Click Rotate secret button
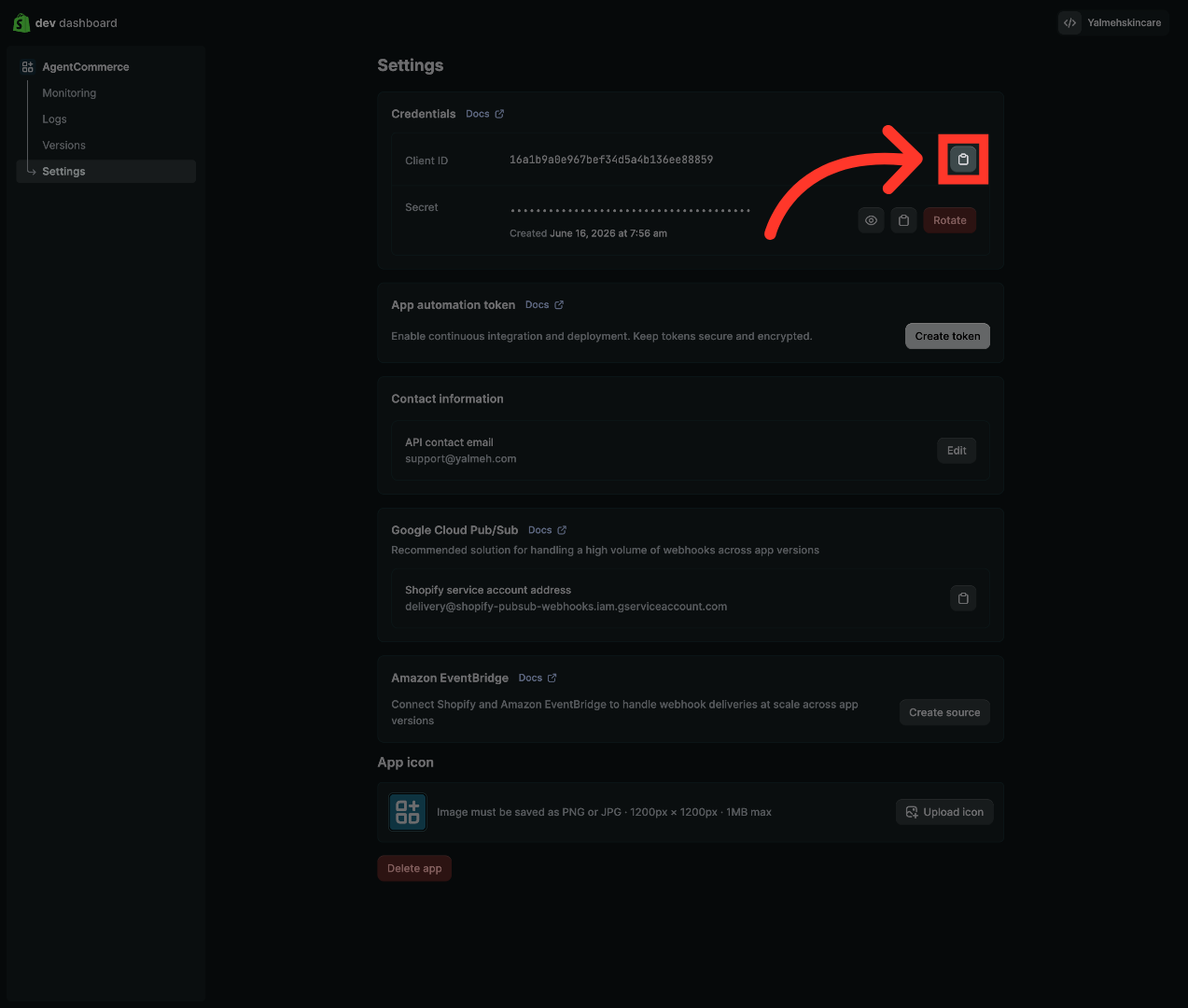 point(950,220)
